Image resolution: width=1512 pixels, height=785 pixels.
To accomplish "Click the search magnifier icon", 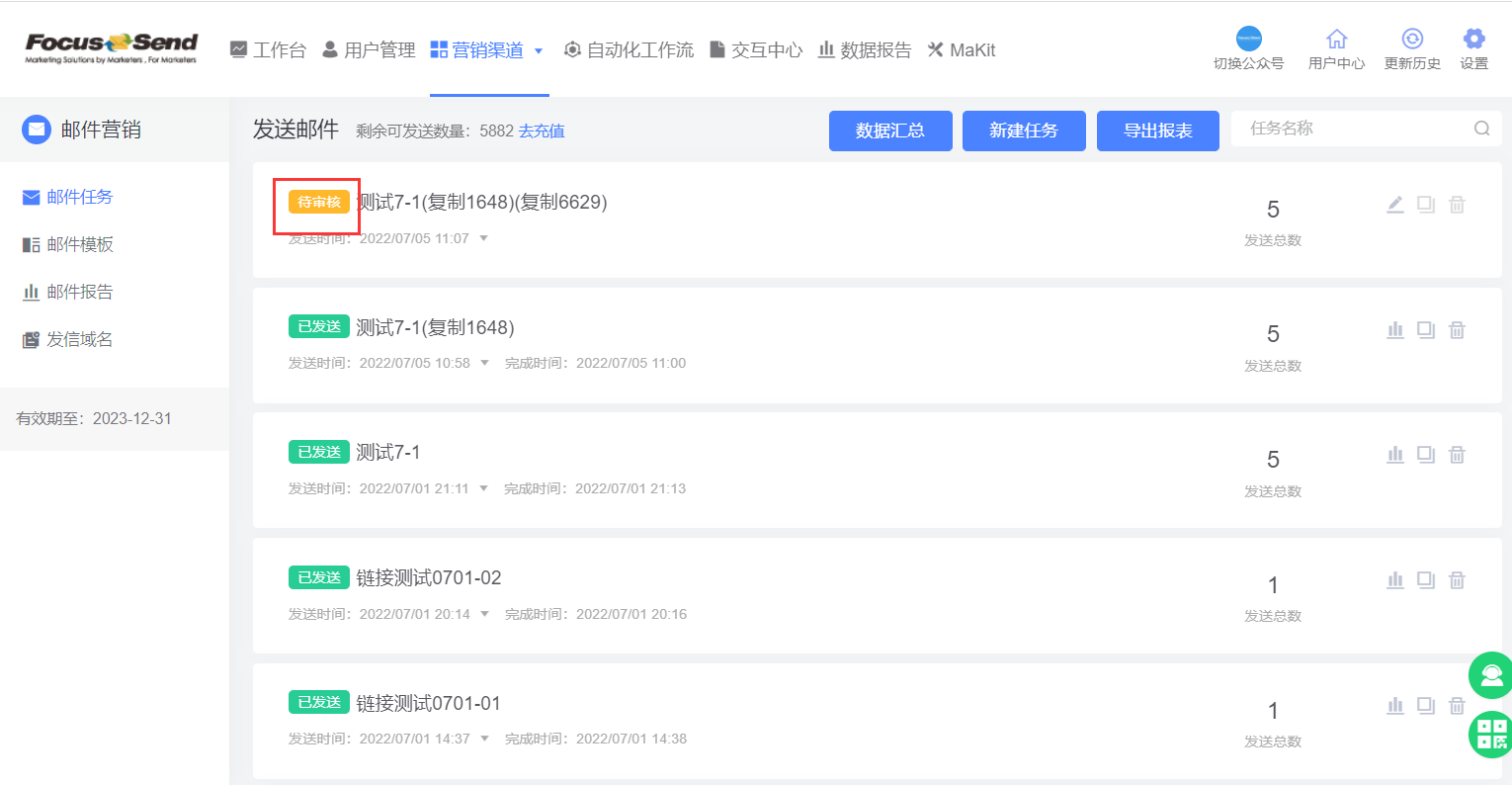I will [1481, 129].
